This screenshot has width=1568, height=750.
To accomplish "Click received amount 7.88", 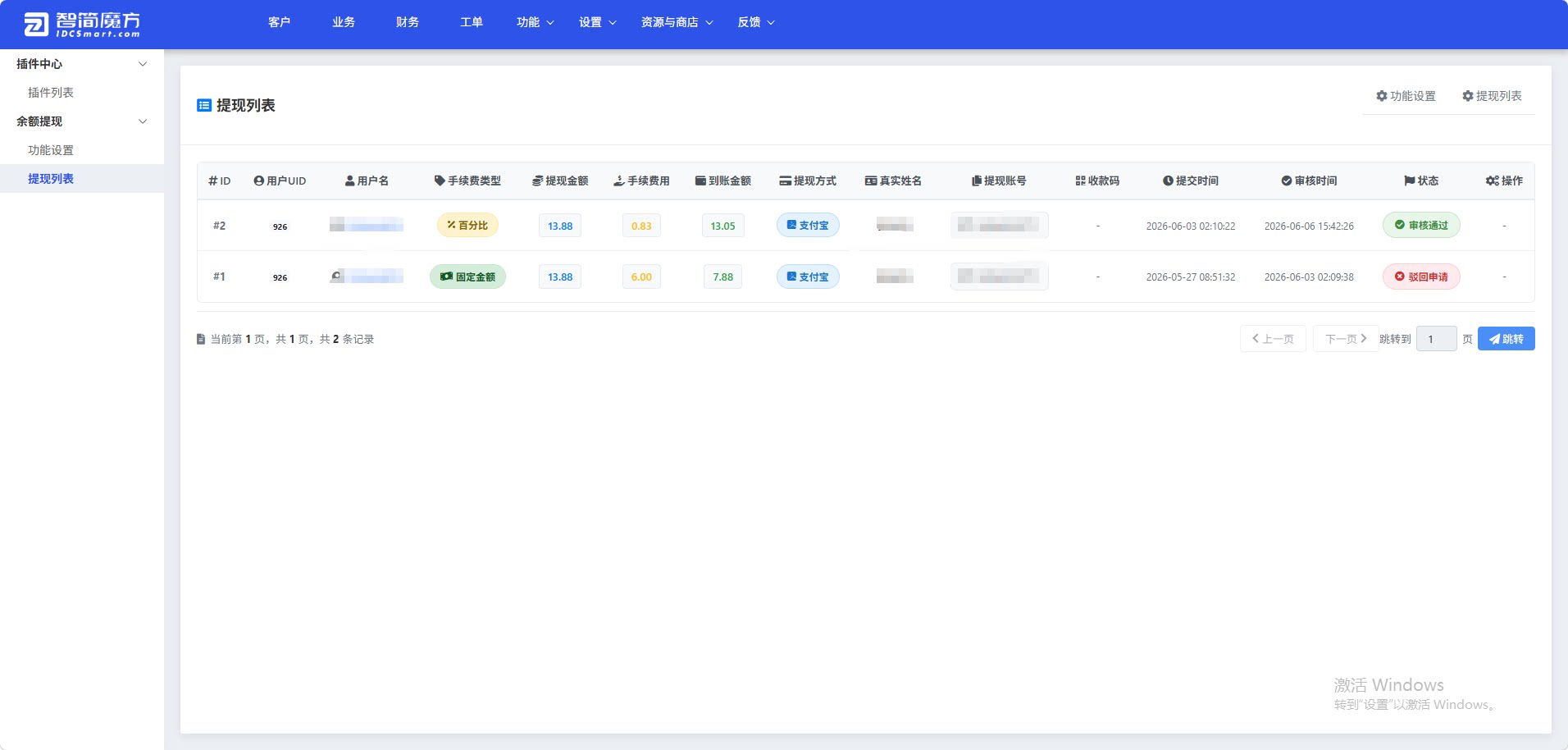I will point(722,277).
